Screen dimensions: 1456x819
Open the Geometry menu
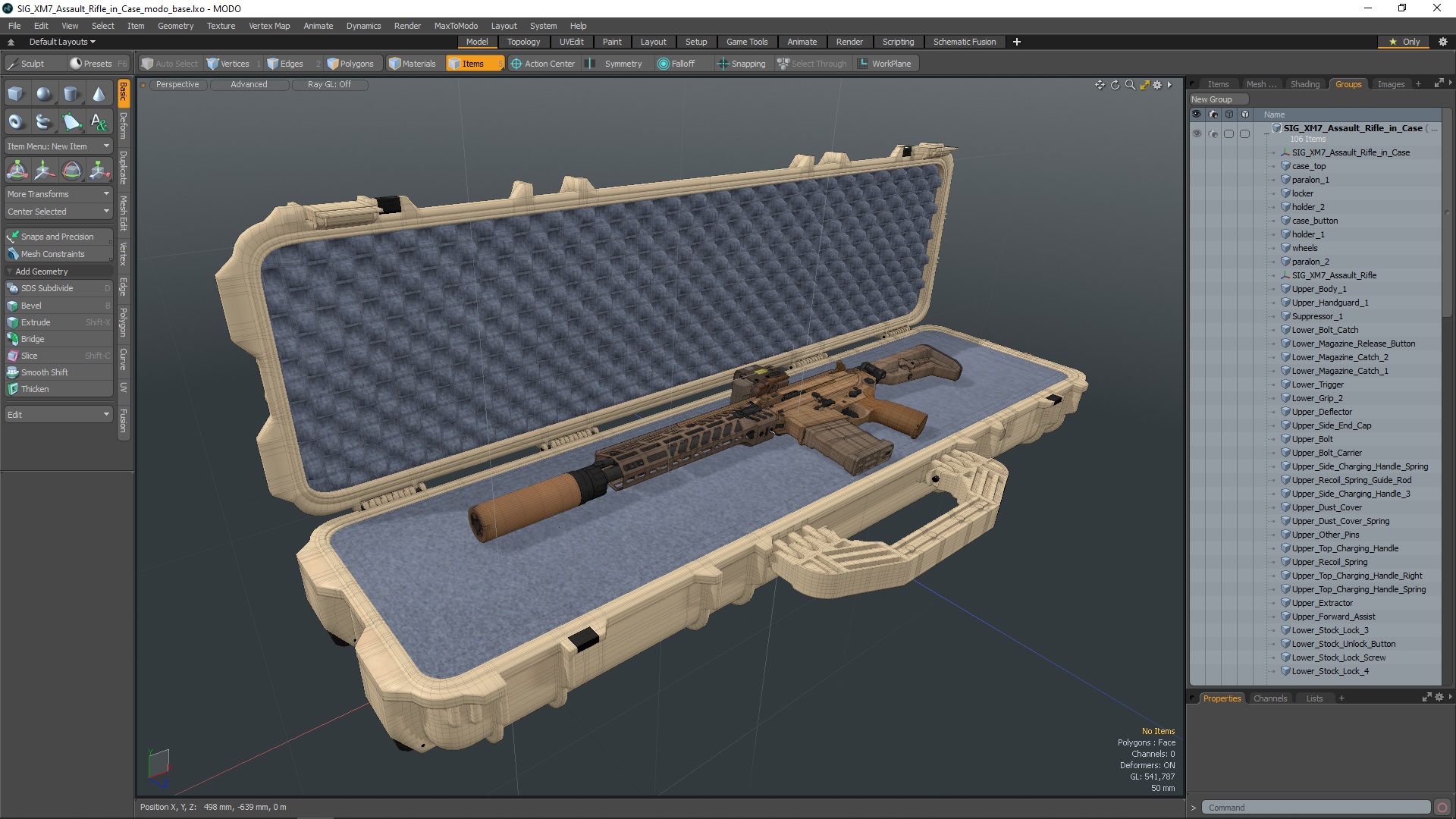[175, 26]
